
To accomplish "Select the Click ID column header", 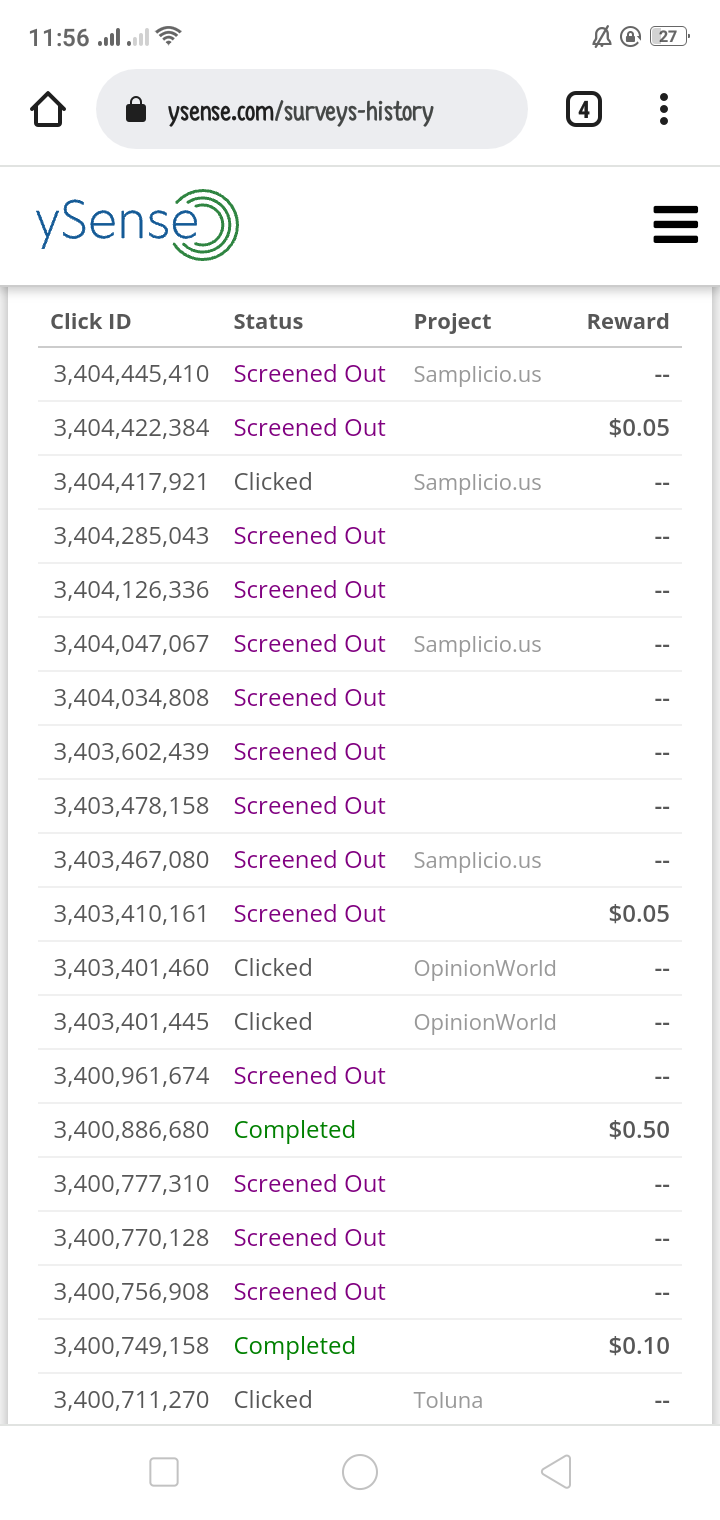I will (x=91, y=322).
